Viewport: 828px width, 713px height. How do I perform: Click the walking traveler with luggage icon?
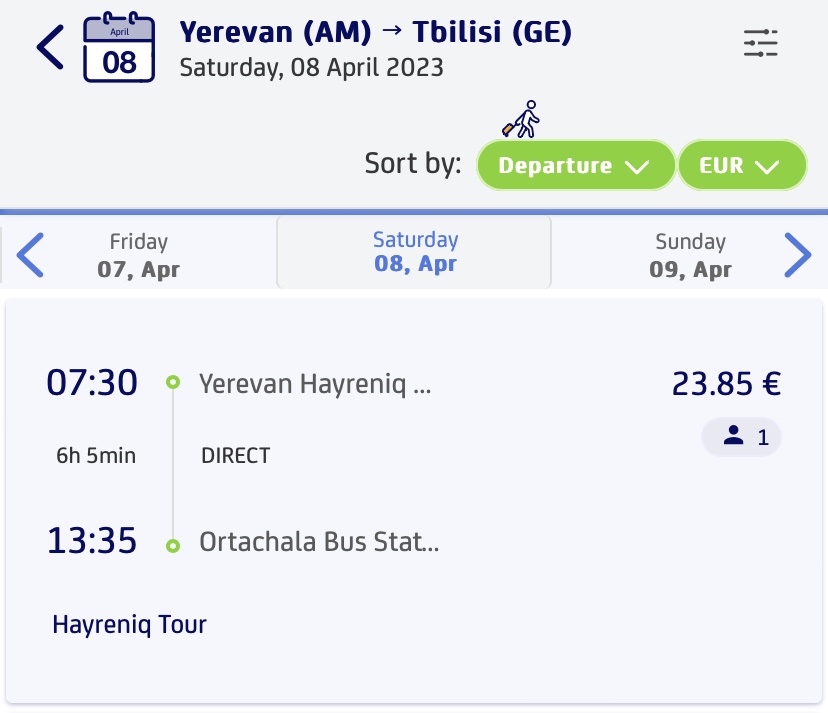(521, 119)
